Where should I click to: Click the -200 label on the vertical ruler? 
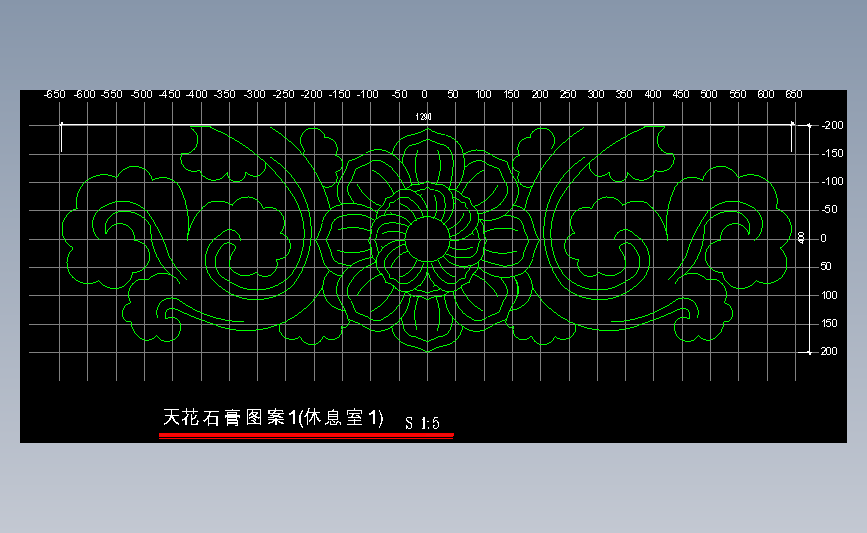832,126
